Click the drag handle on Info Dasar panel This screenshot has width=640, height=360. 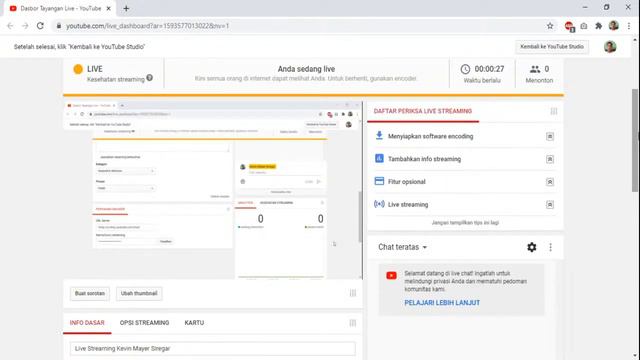click(x=353, y=323)
